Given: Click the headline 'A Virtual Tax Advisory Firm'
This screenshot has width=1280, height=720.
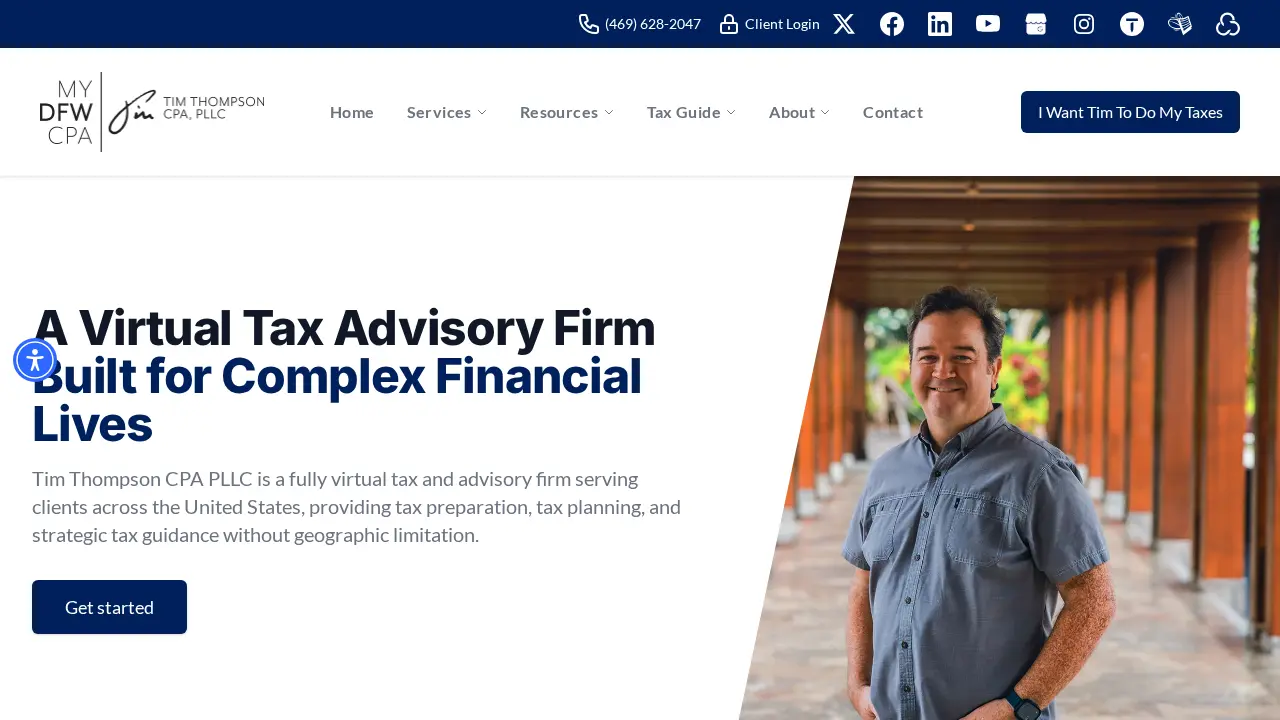Looking at the screenshot, I should [344, 328].
